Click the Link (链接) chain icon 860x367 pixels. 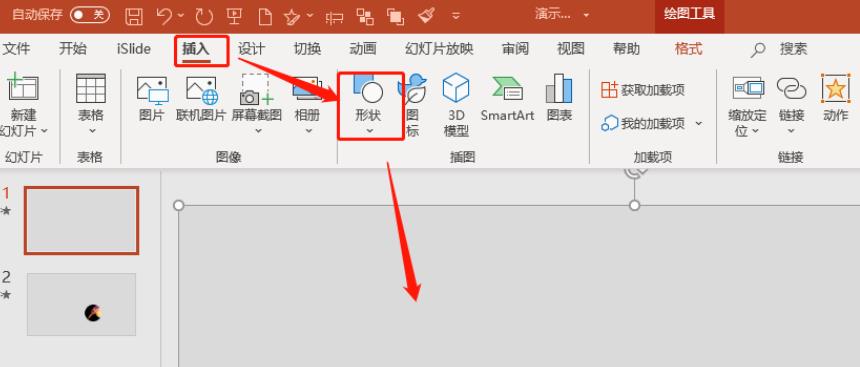click(791, 88)
